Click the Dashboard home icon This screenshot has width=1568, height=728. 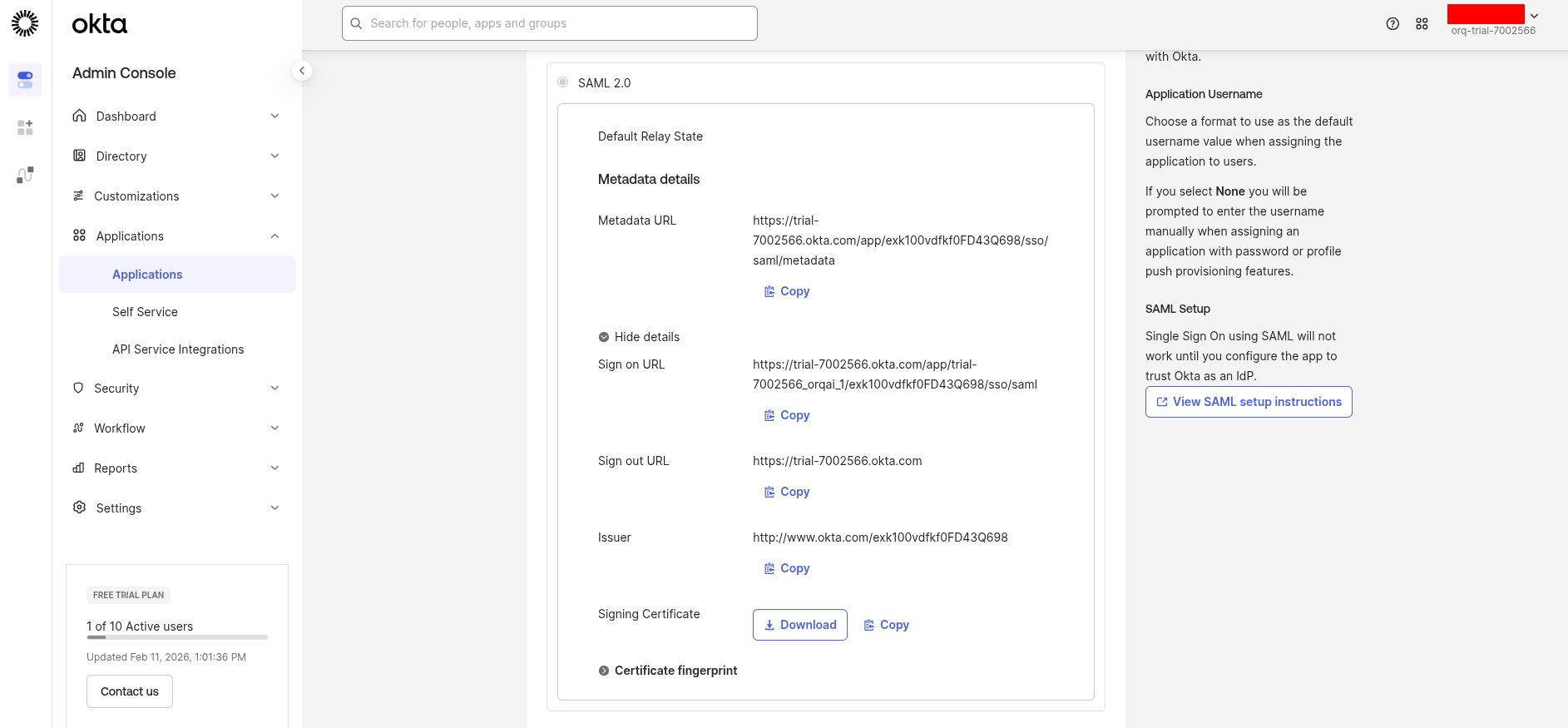pyautogui.click(x=79, y=116)
